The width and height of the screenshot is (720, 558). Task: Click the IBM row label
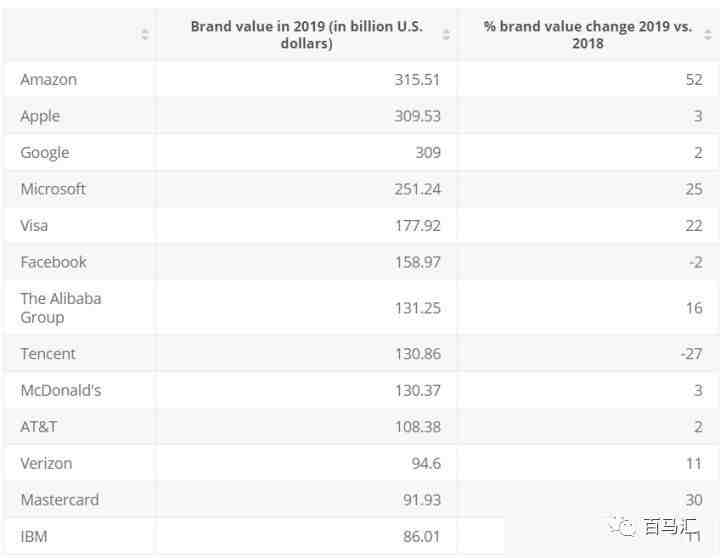(34, 536)
